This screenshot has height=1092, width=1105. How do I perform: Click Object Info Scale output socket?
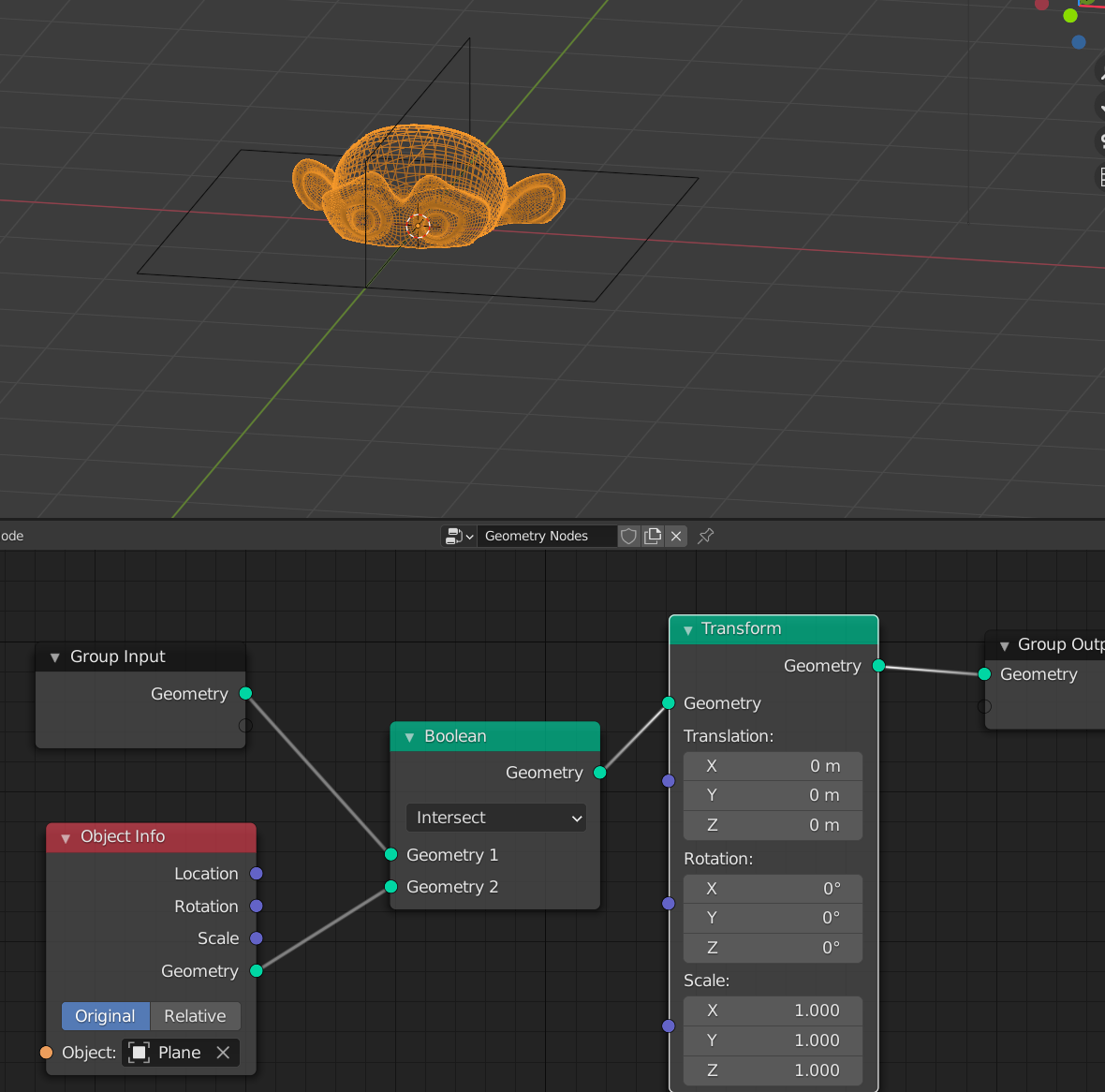click(257, 938)
